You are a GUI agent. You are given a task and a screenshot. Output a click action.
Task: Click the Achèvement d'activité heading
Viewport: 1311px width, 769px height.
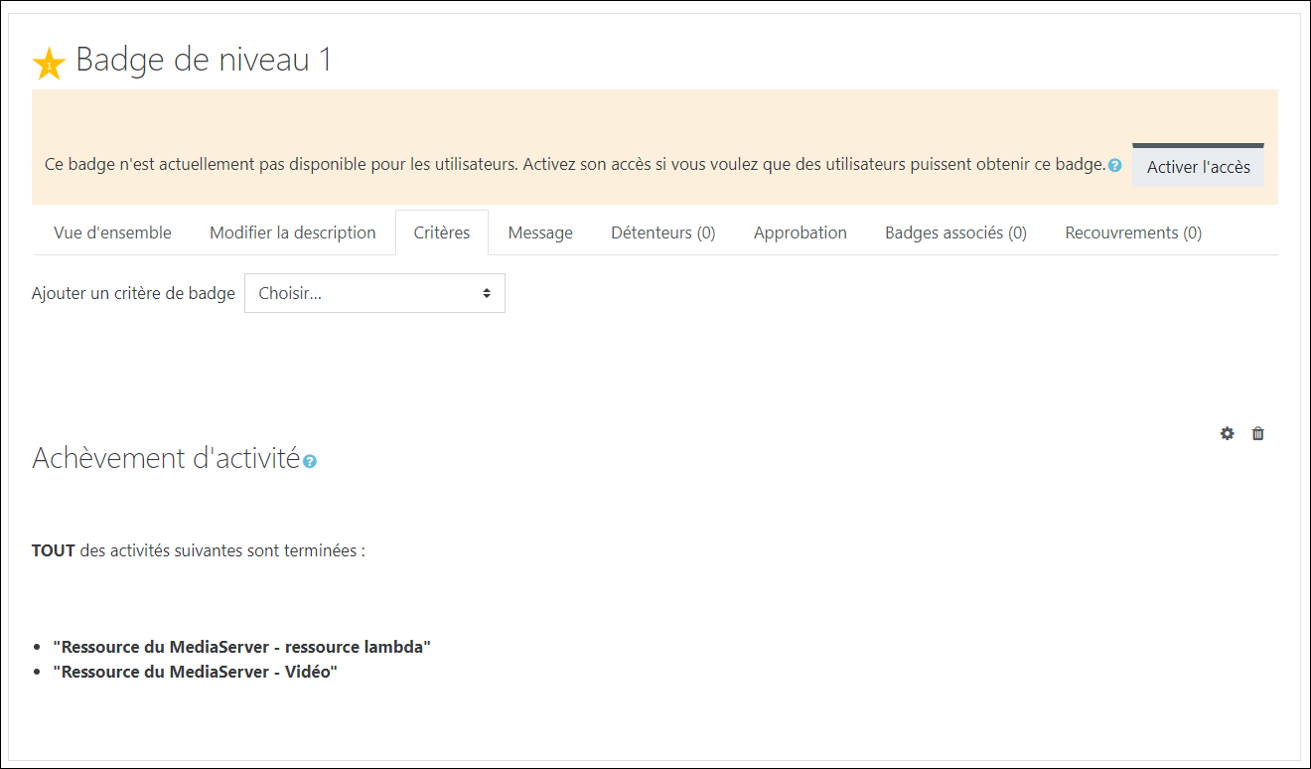[166, 458]
